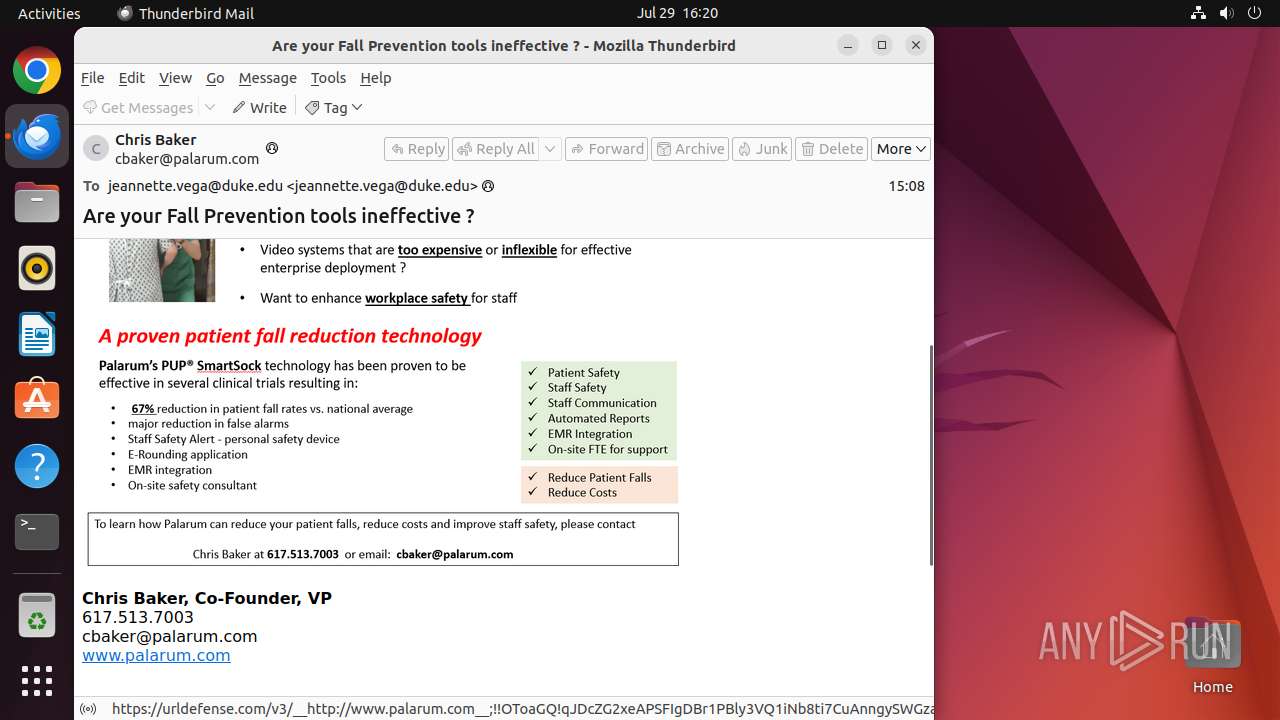Open Thunderbird from the dock
Viewport: 1280px width, 720px height.
[x=37, y=136]
